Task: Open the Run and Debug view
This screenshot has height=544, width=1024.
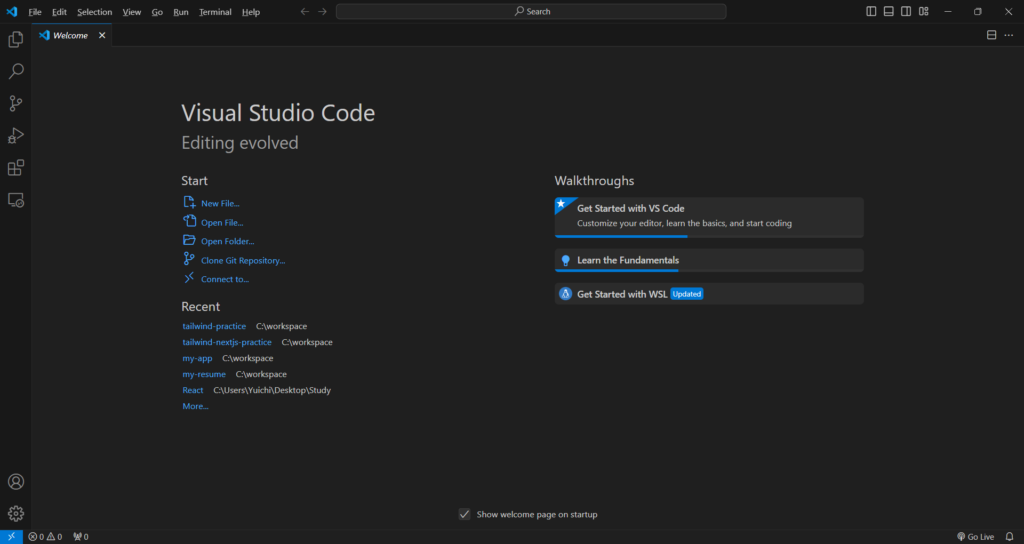Action: 16,136
